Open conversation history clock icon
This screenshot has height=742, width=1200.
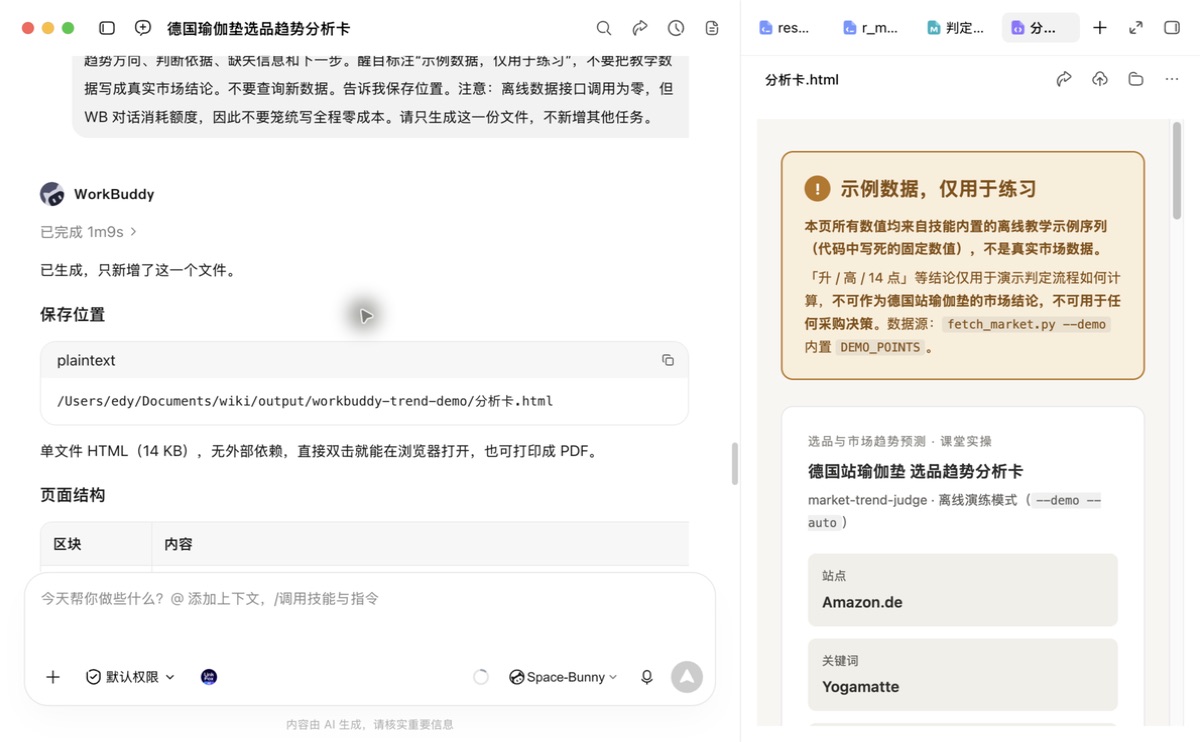676,28
